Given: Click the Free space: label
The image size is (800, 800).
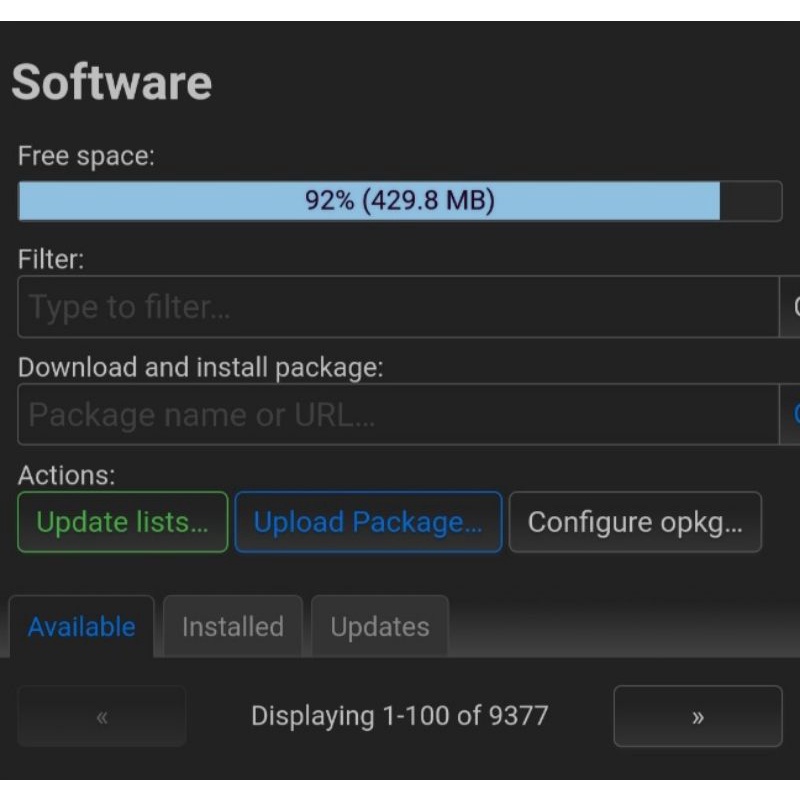Looking at the screenshot, I should [x=86, y=156].
